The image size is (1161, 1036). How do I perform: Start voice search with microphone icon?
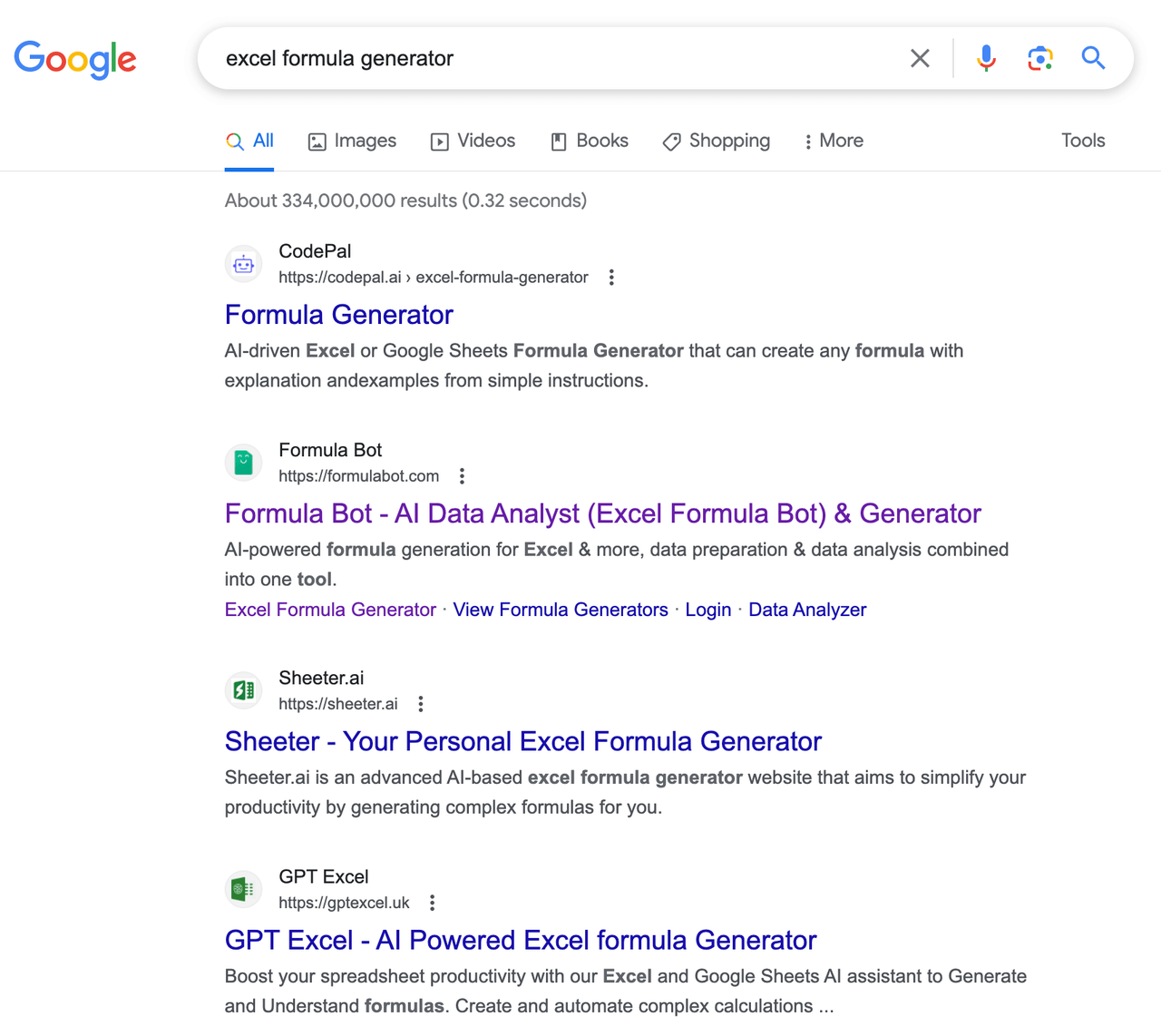(986, 58)
